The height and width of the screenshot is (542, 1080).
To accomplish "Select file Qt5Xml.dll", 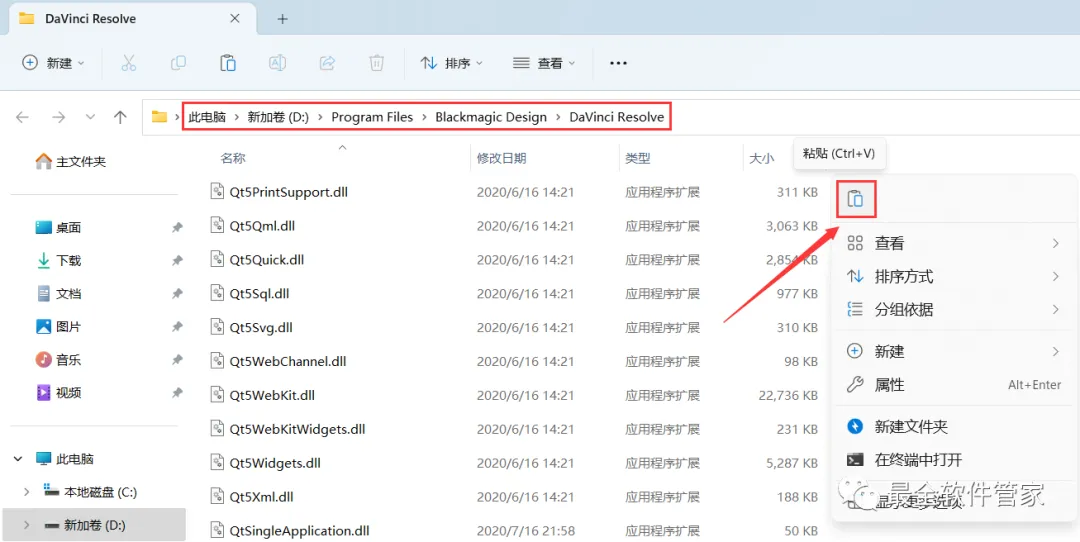I will coord(262,497).
